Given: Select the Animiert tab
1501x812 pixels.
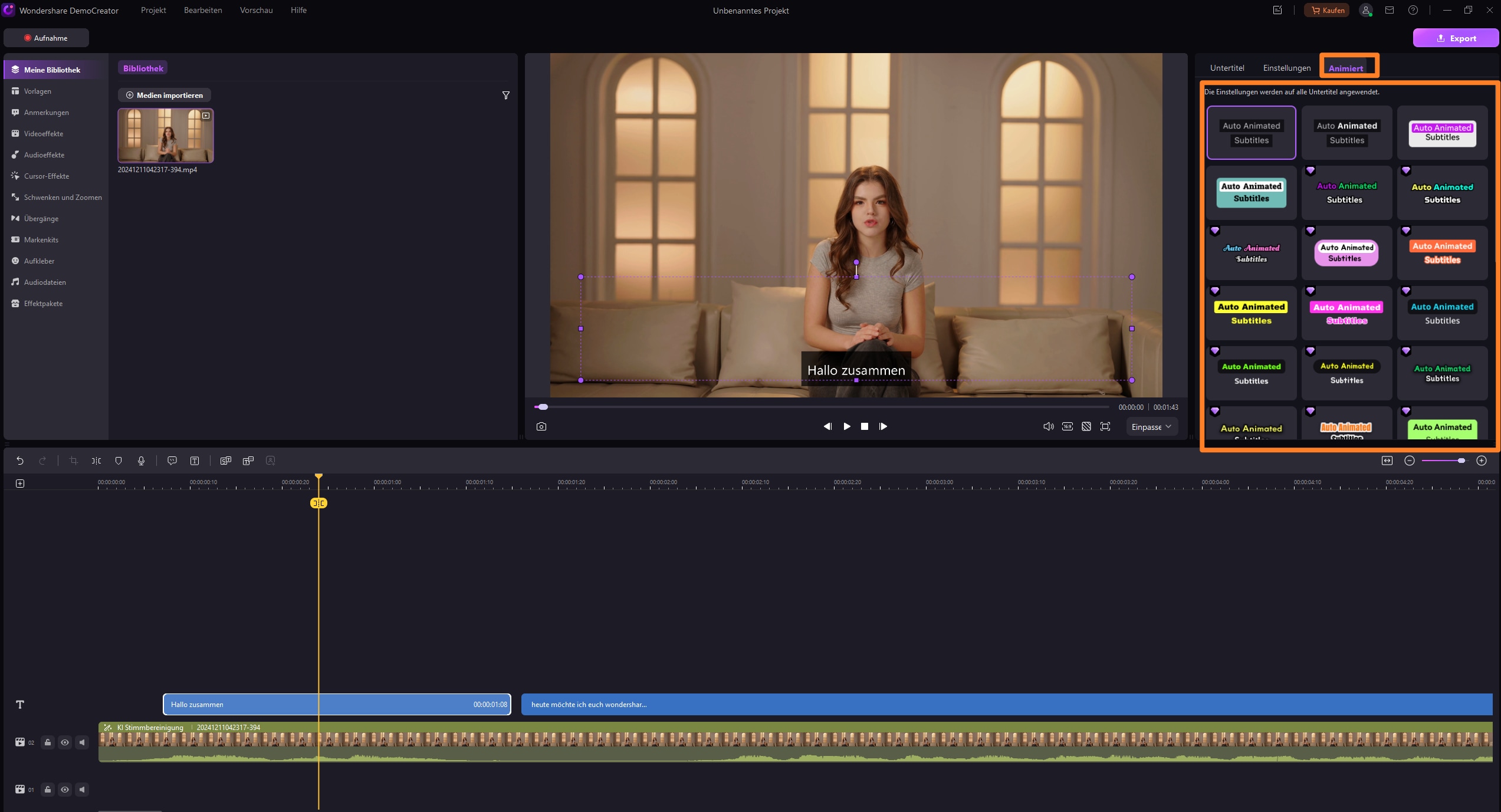Looking at the screenshot, I should click(x=1345, y=68).
